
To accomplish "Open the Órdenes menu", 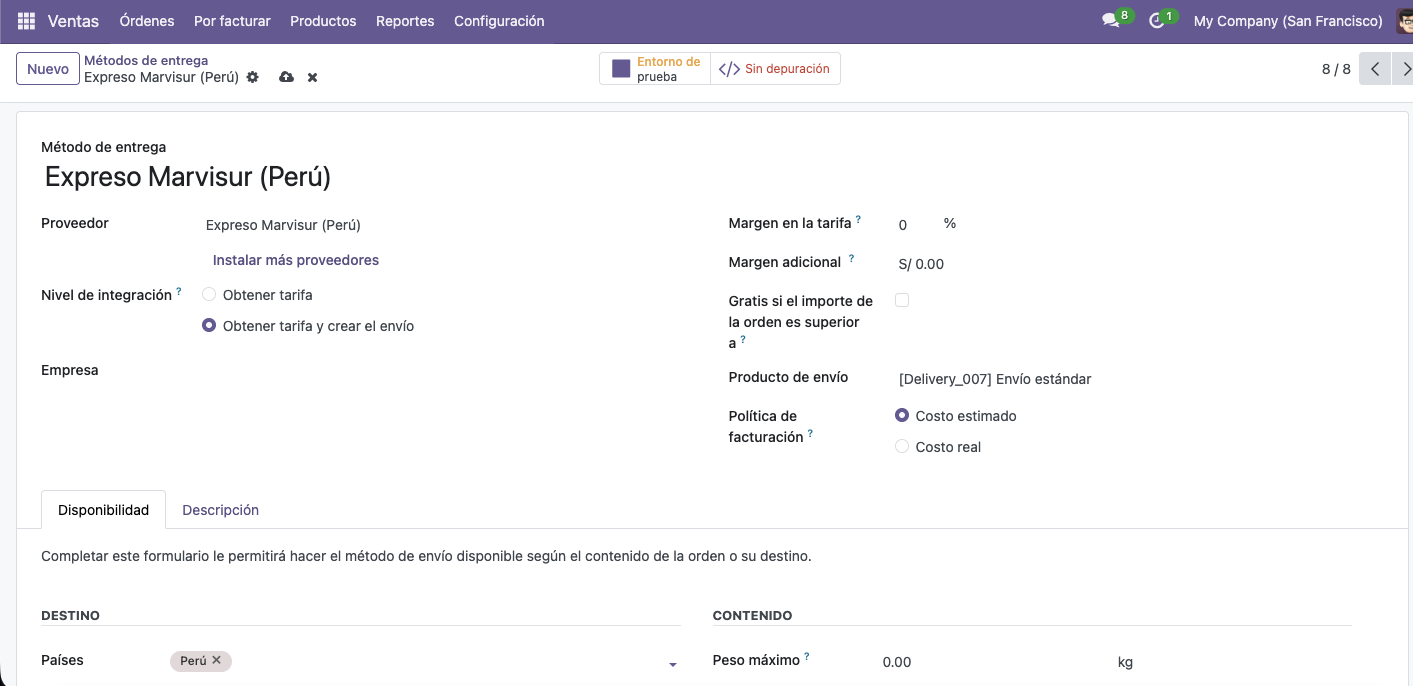I will tap(147, 21).
